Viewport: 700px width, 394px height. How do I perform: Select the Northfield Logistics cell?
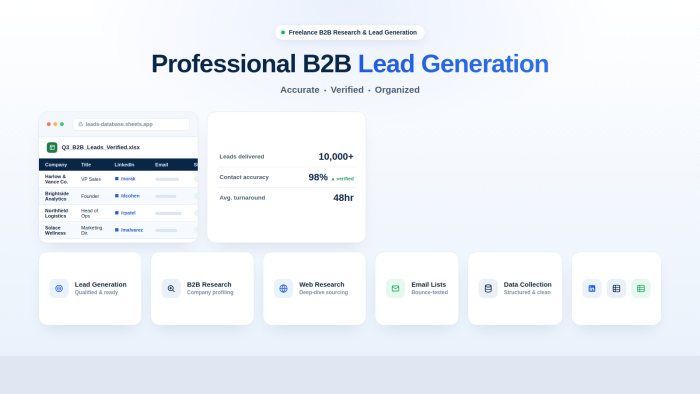(x=56, y=213)
